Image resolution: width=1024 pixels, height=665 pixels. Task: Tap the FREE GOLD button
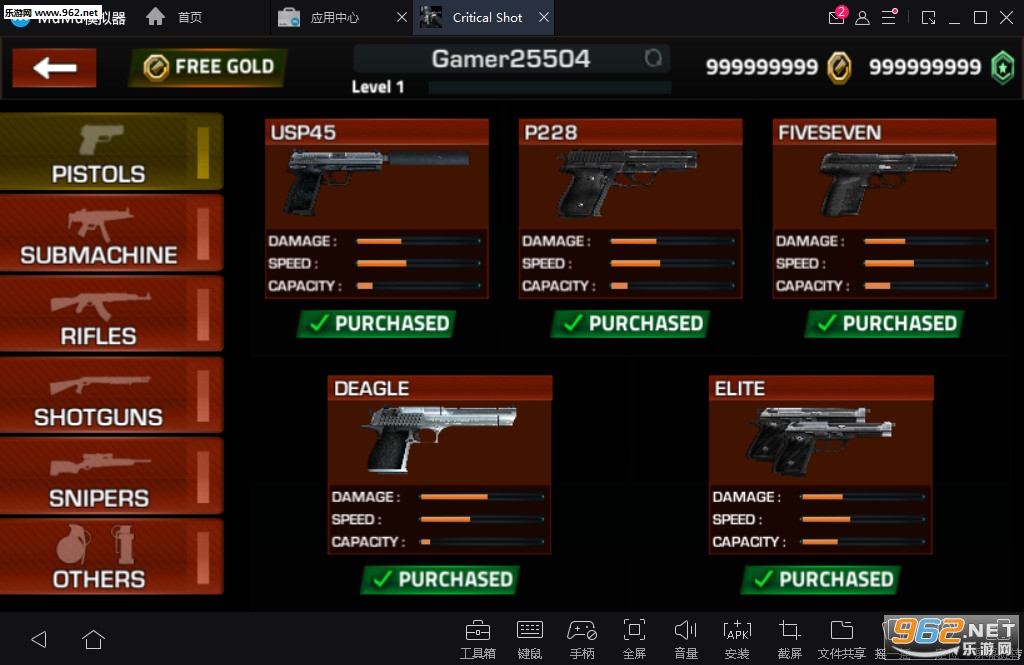click(208, 67)
